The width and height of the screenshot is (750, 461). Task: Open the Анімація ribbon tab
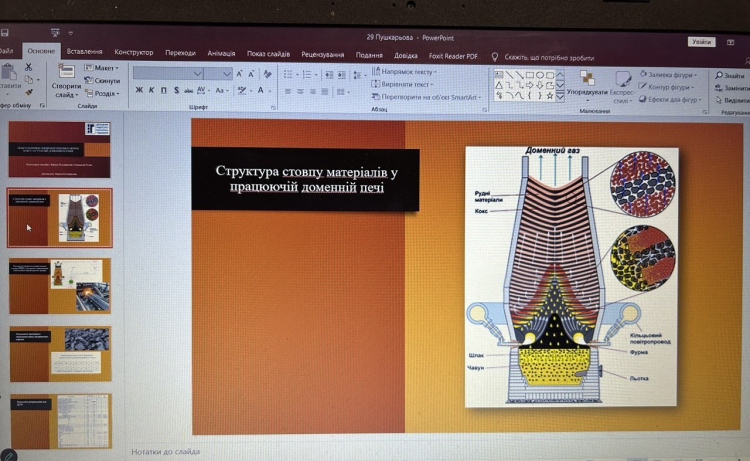tap(221, 53)
